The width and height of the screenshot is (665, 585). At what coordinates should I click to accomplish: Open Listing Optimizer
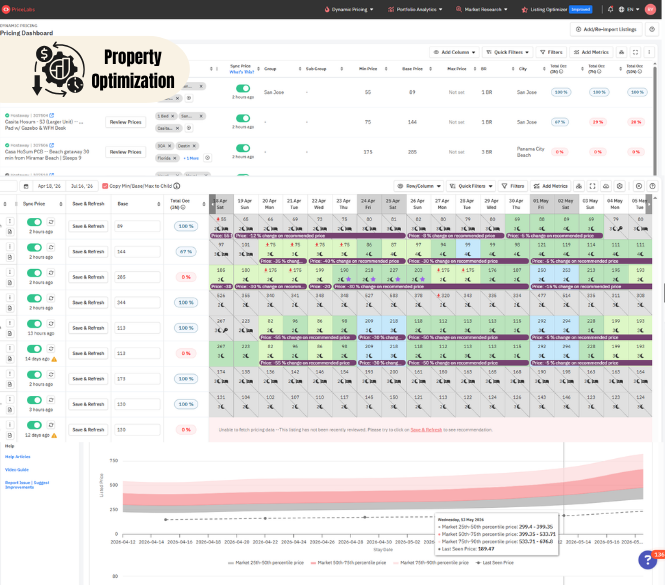coord(556,9)
